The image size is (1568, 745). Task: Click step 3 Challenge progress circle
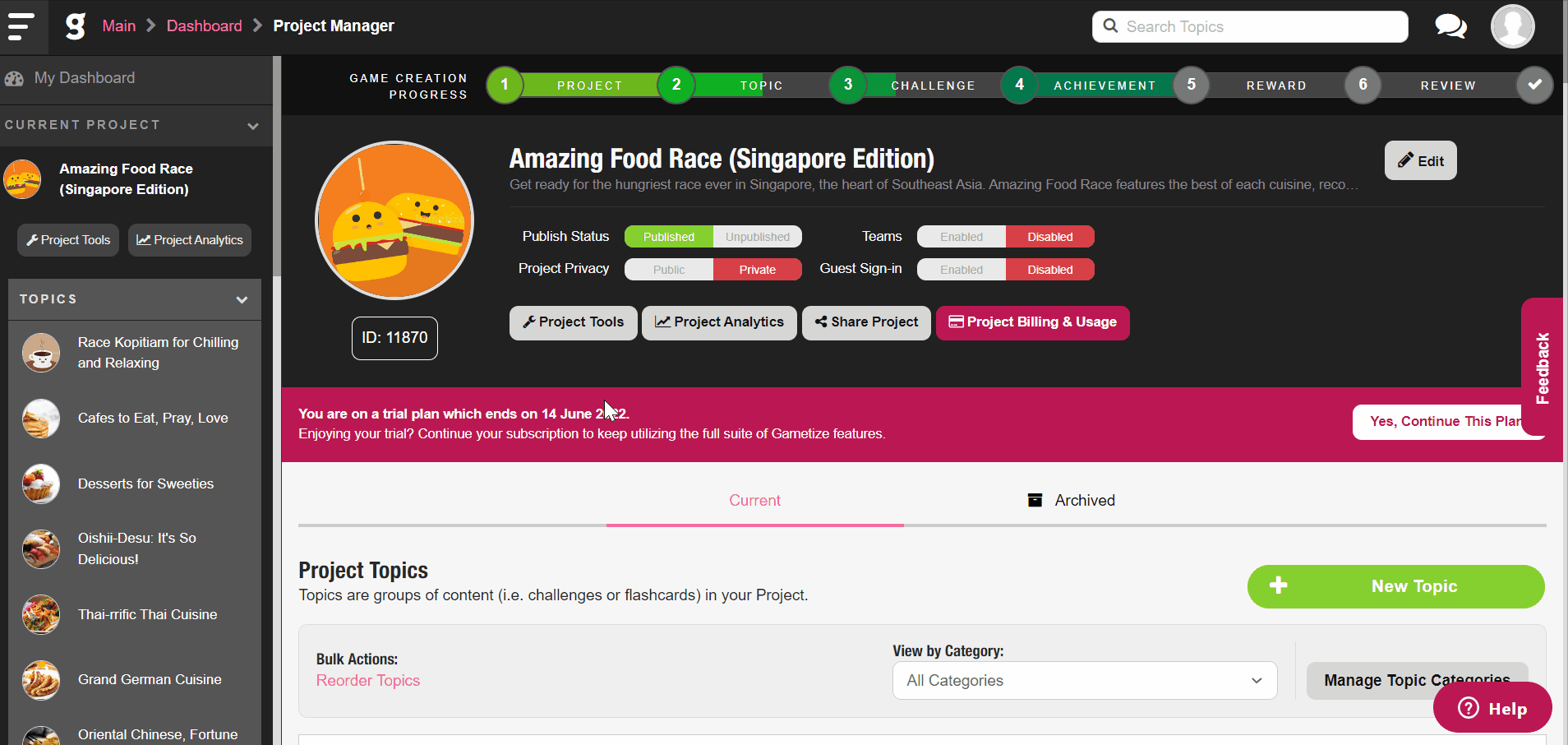[847, 85]
